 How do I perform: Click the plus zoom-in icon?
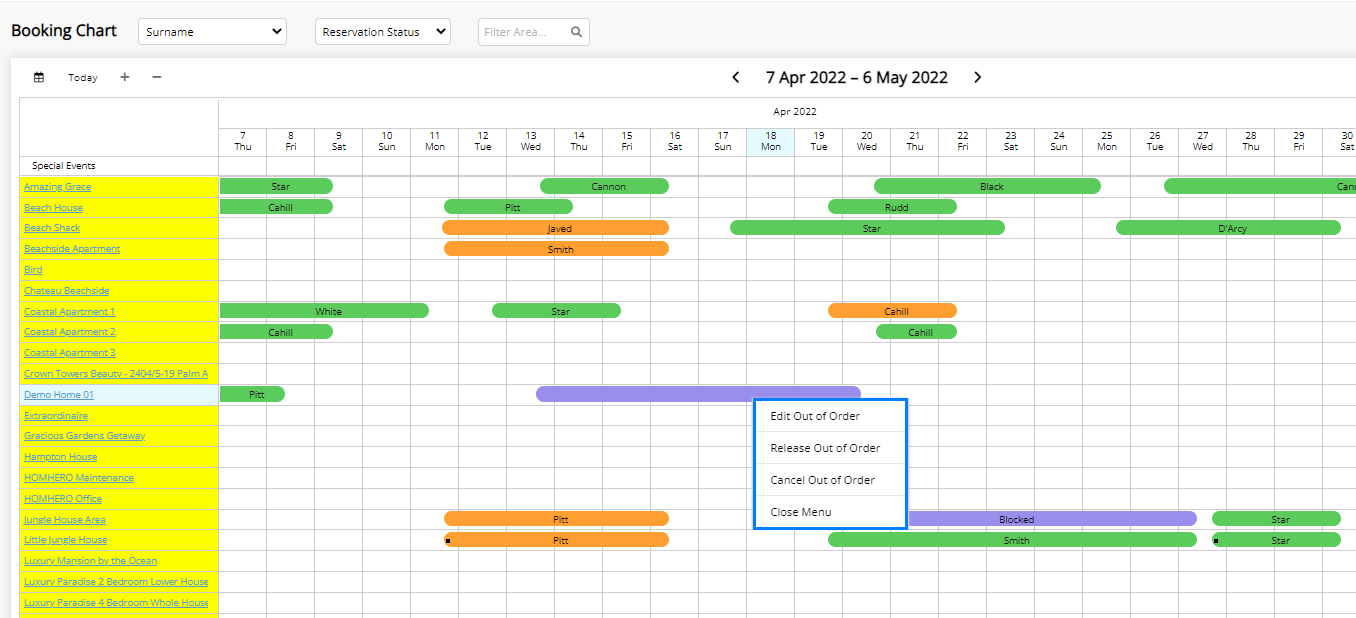[x=124, y=77]
